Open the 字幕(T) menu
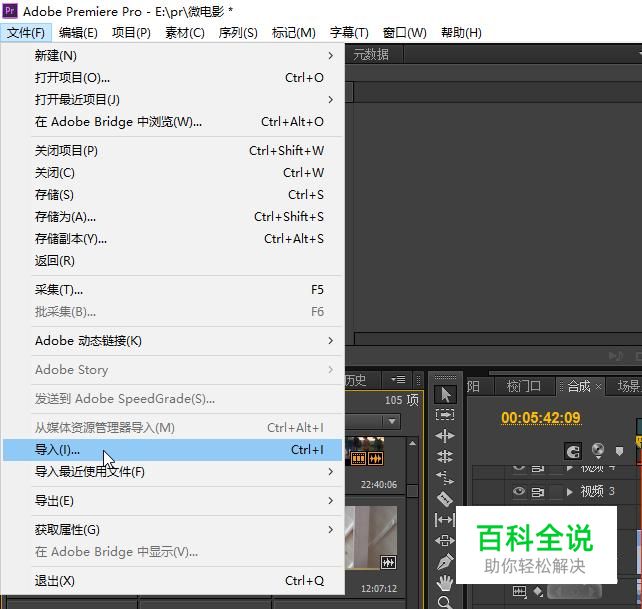 349,33
